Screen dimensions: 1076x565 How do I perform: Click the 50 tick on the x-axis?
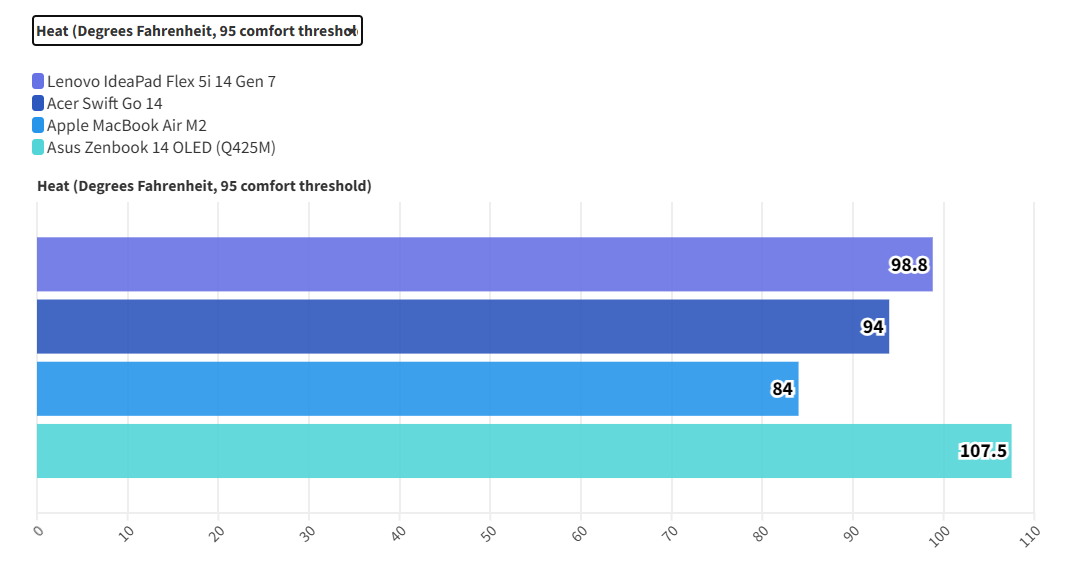(487, 533)
